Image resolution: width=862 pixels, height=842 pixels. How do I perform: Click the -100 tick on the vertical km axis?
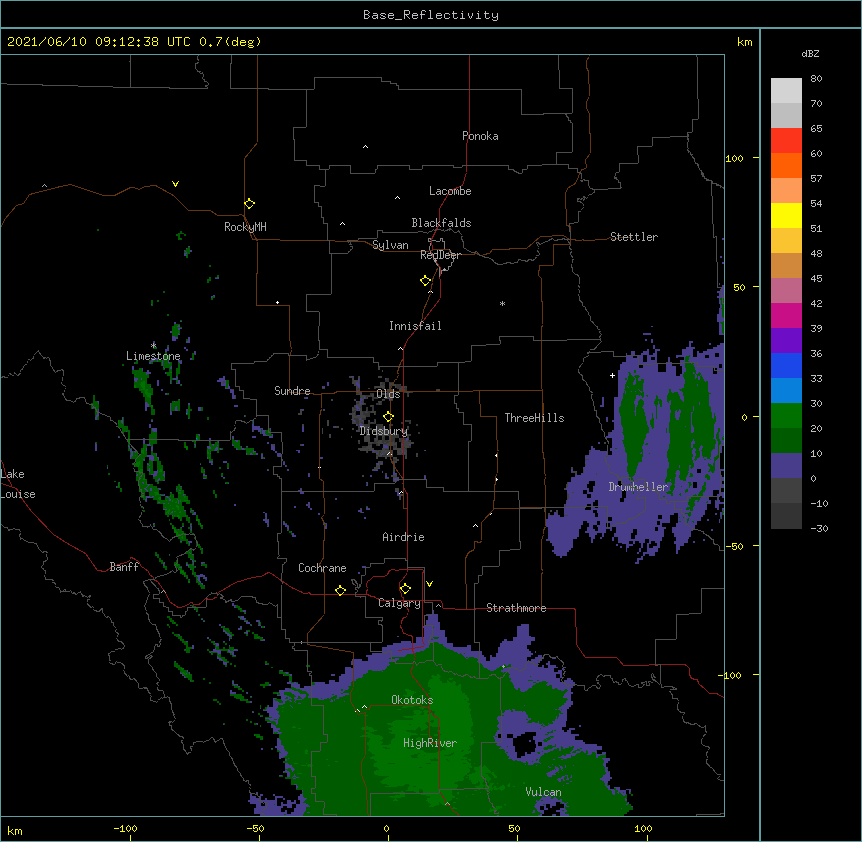coord(731,675)
